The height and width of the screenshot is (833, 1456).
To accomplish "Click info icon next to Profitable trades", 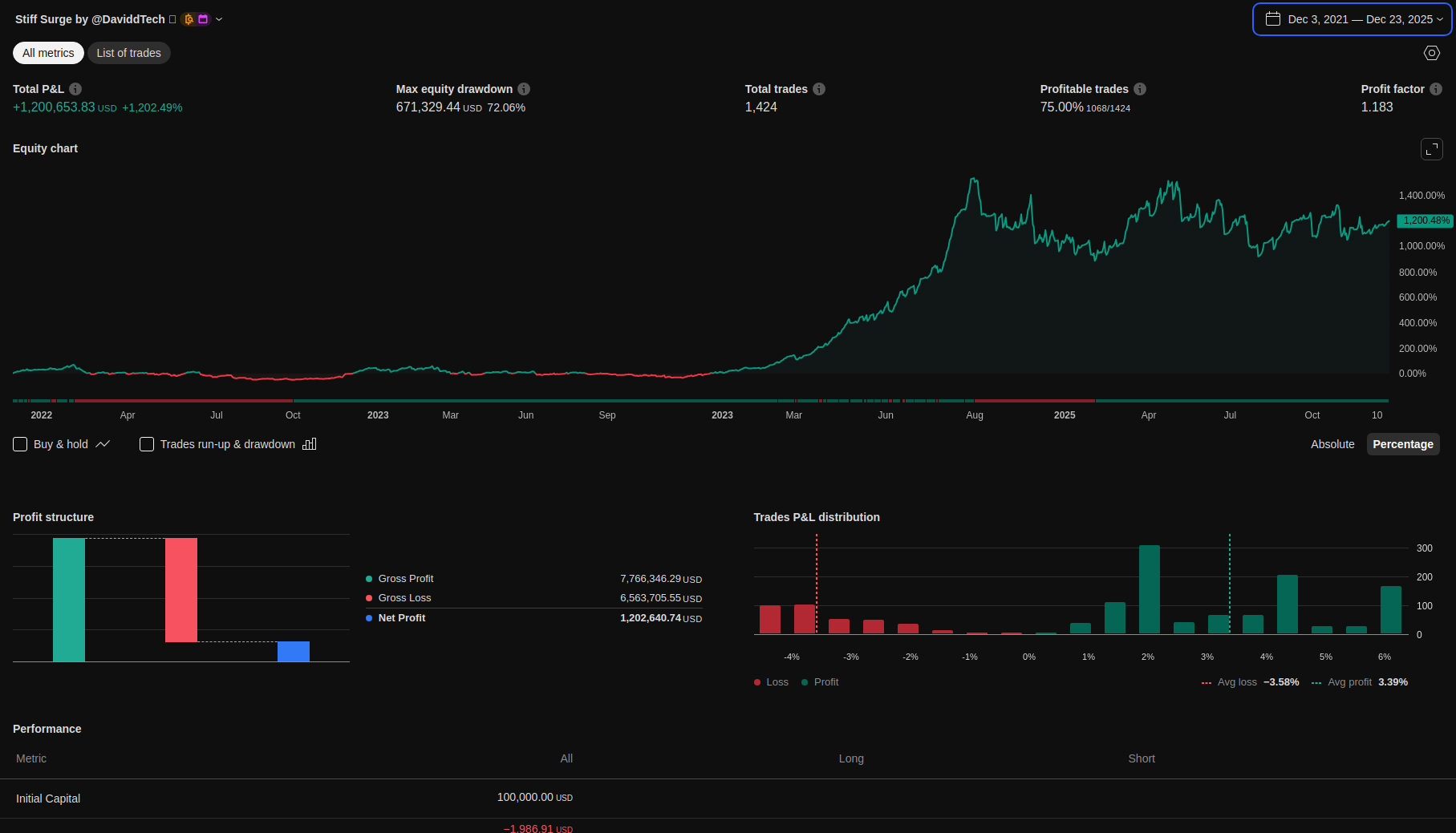I will click(1140, 89).
